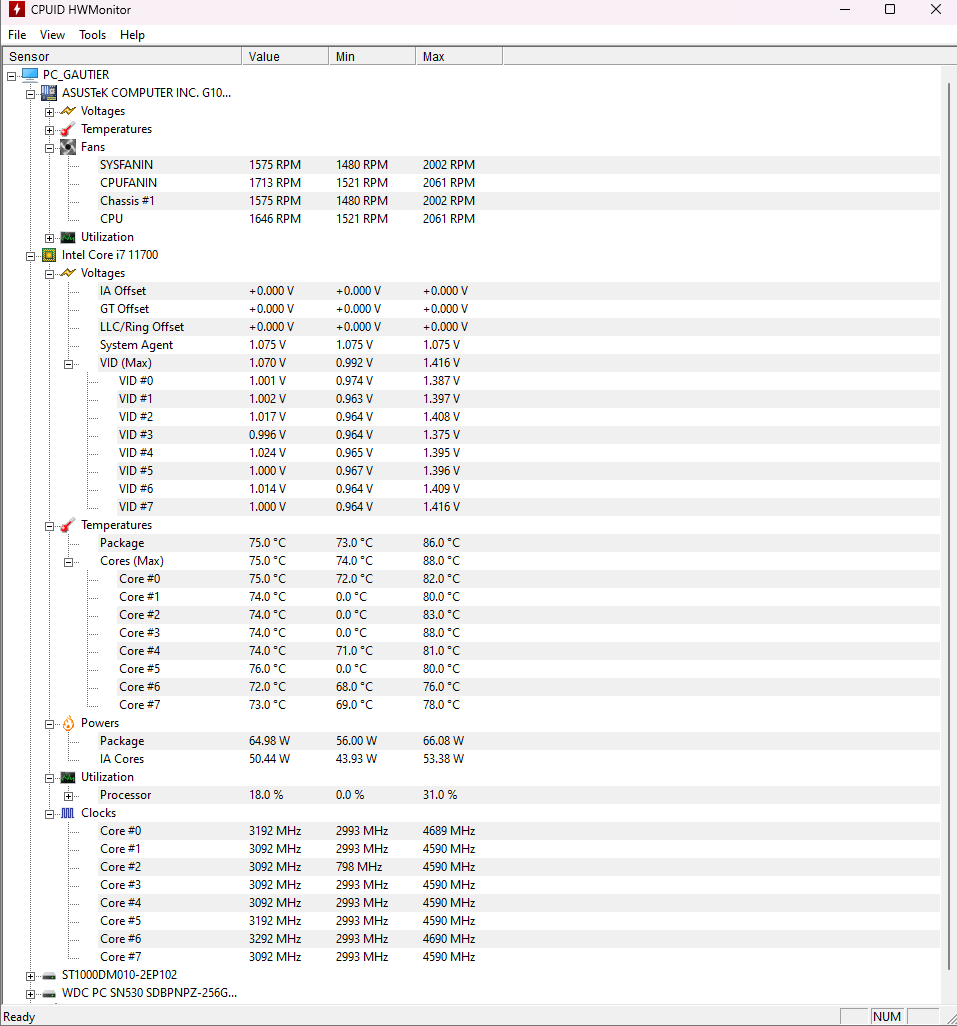957x1026 pixels.
Task: Click the HWMonitor lightning app icon
Action: 16,10
